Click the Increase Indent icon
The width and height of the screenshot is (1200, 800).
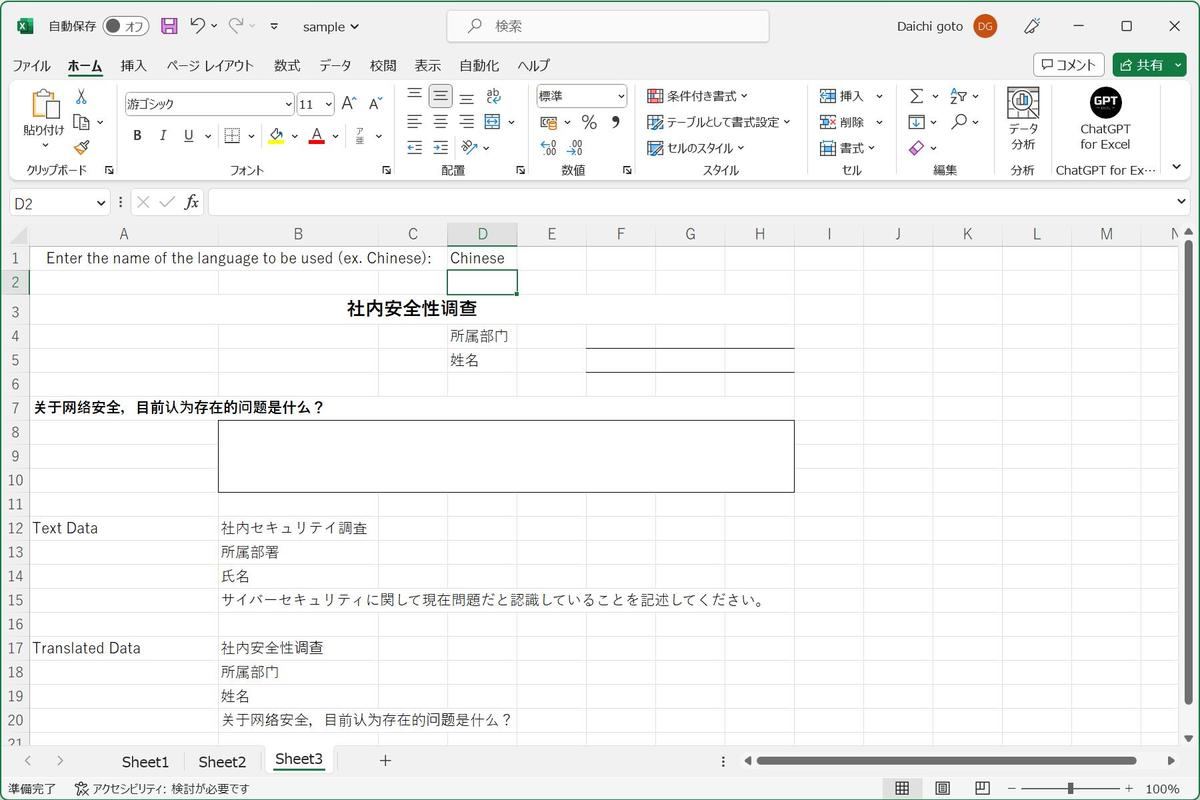tap(440, 147)
